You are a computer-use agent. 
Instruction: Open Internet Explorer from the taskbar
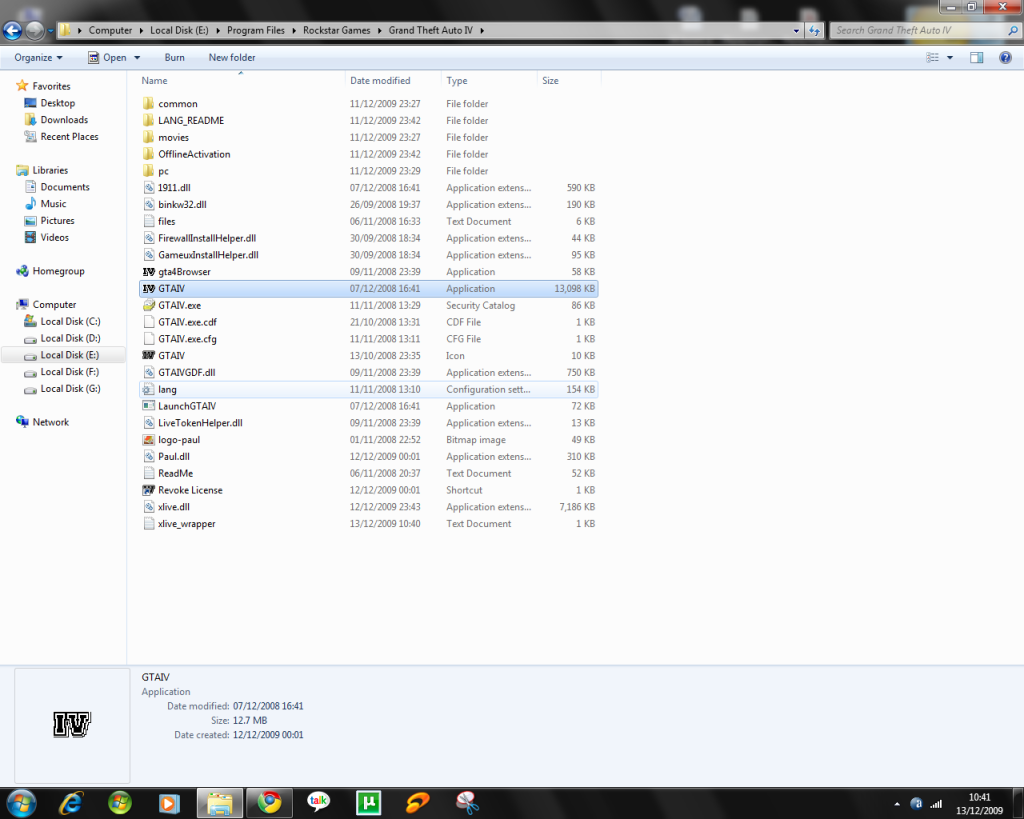[x=70, y=803]
